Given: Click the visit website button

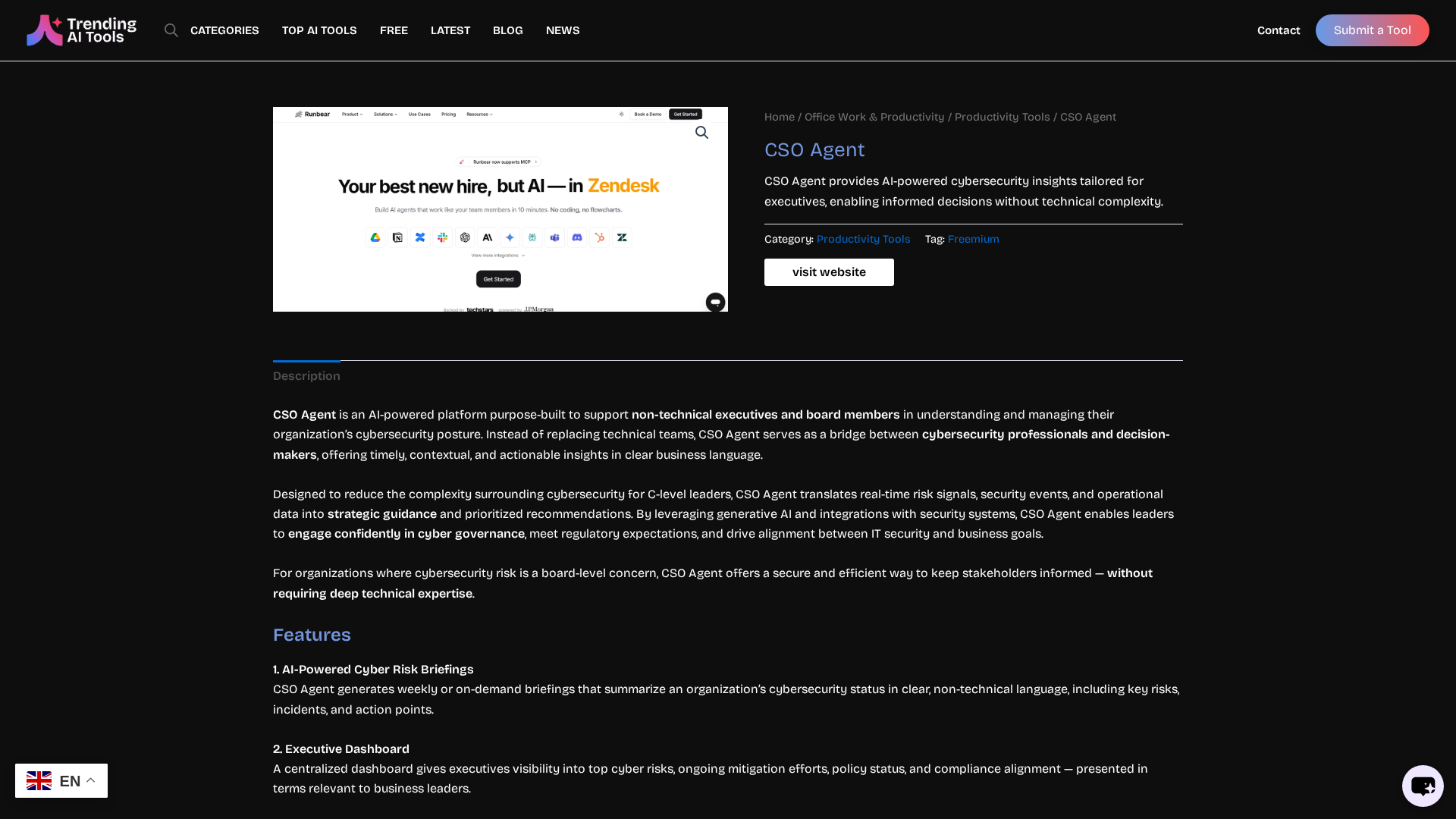Looking at the screenshot, I should pos(829,272).
